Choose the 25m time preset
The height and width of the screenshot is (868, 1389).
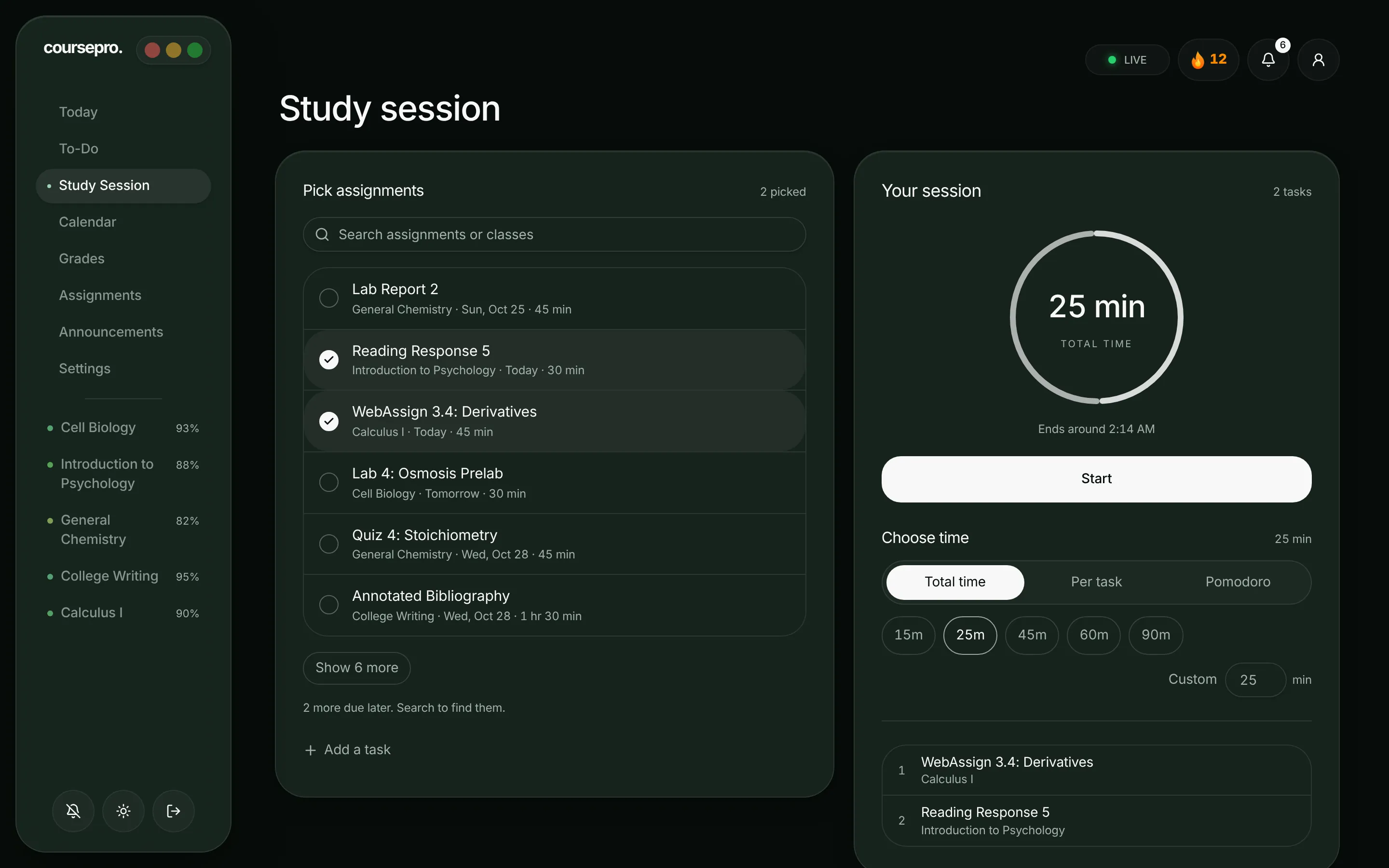[x=970, y=635]
